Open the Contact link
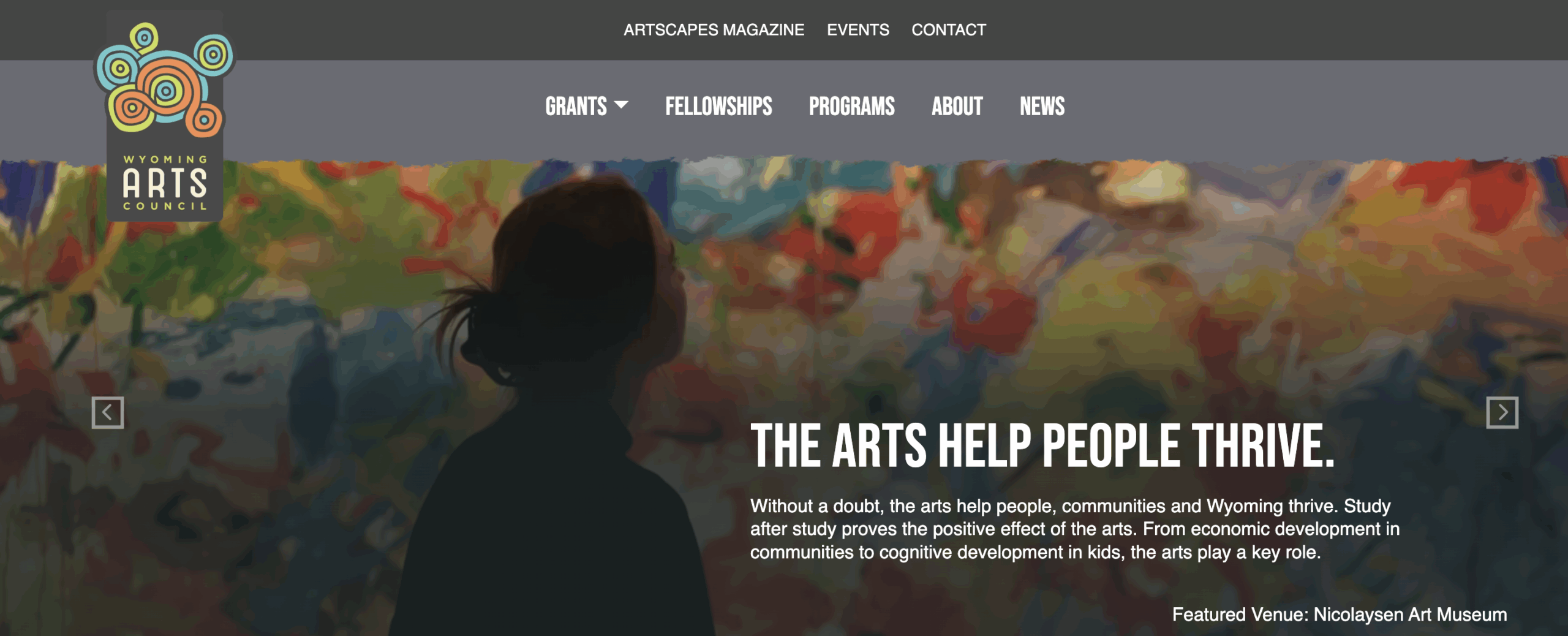Viewport: 1568px width, 636px height. (x=949, y=29)
